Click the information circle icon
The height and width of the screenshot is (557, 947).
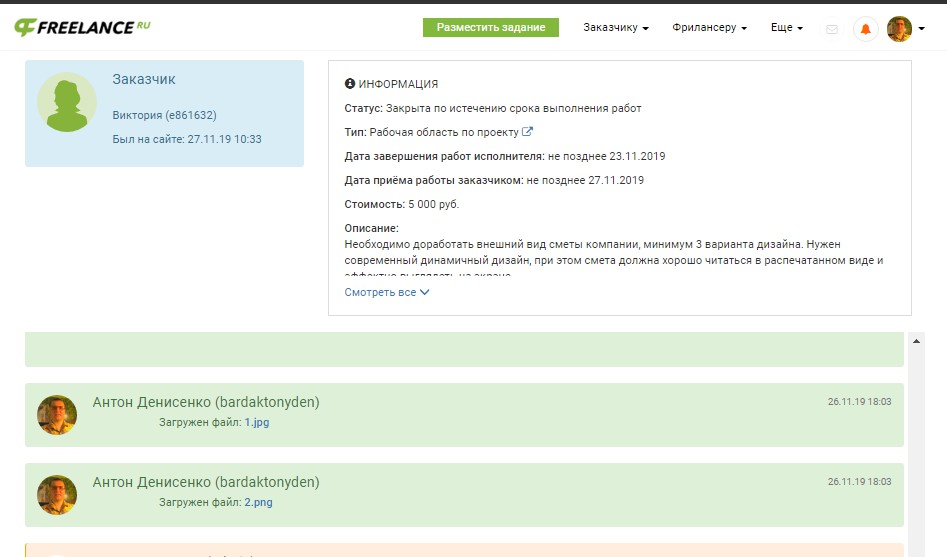[x=350, y=83]
